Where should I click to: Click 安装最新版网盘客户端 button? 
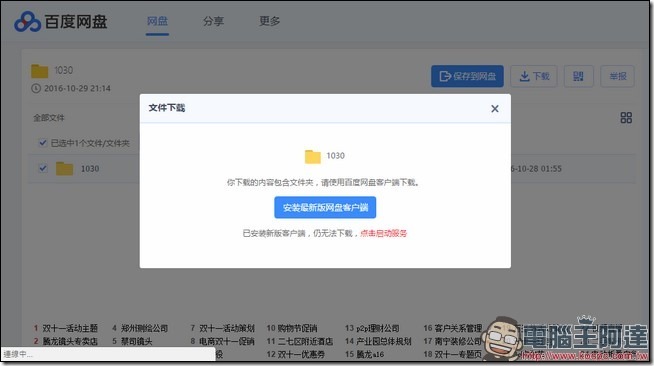tap(325, 208)
